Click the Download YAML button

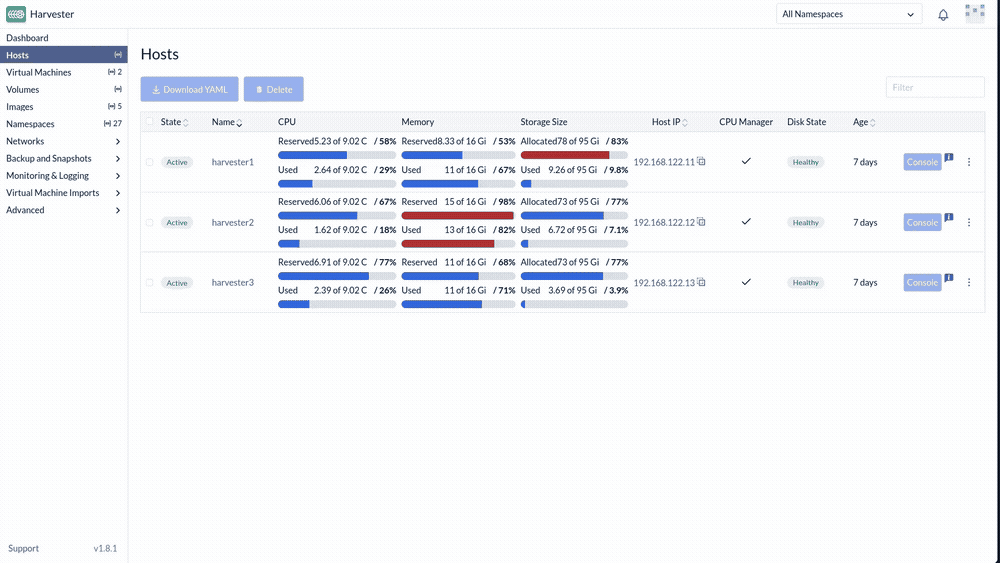click(x=189, y=89)
